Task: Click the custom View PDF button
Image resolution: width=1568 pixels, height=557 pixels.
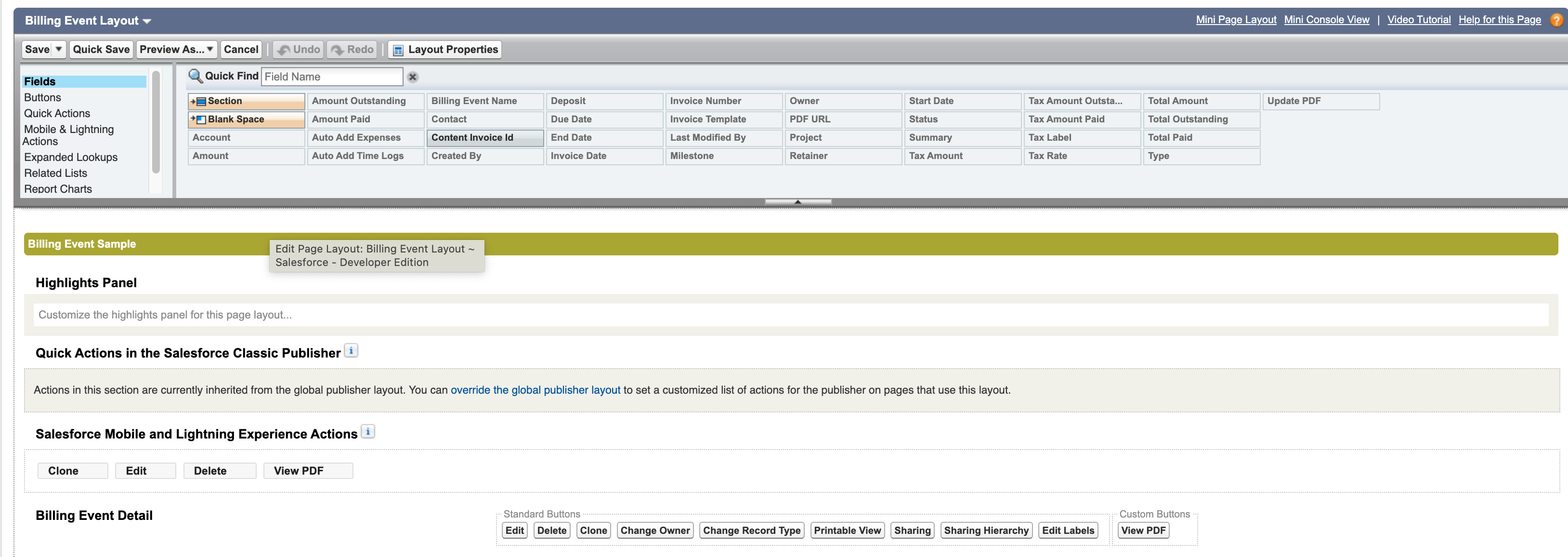Action: pos(1143,530)
